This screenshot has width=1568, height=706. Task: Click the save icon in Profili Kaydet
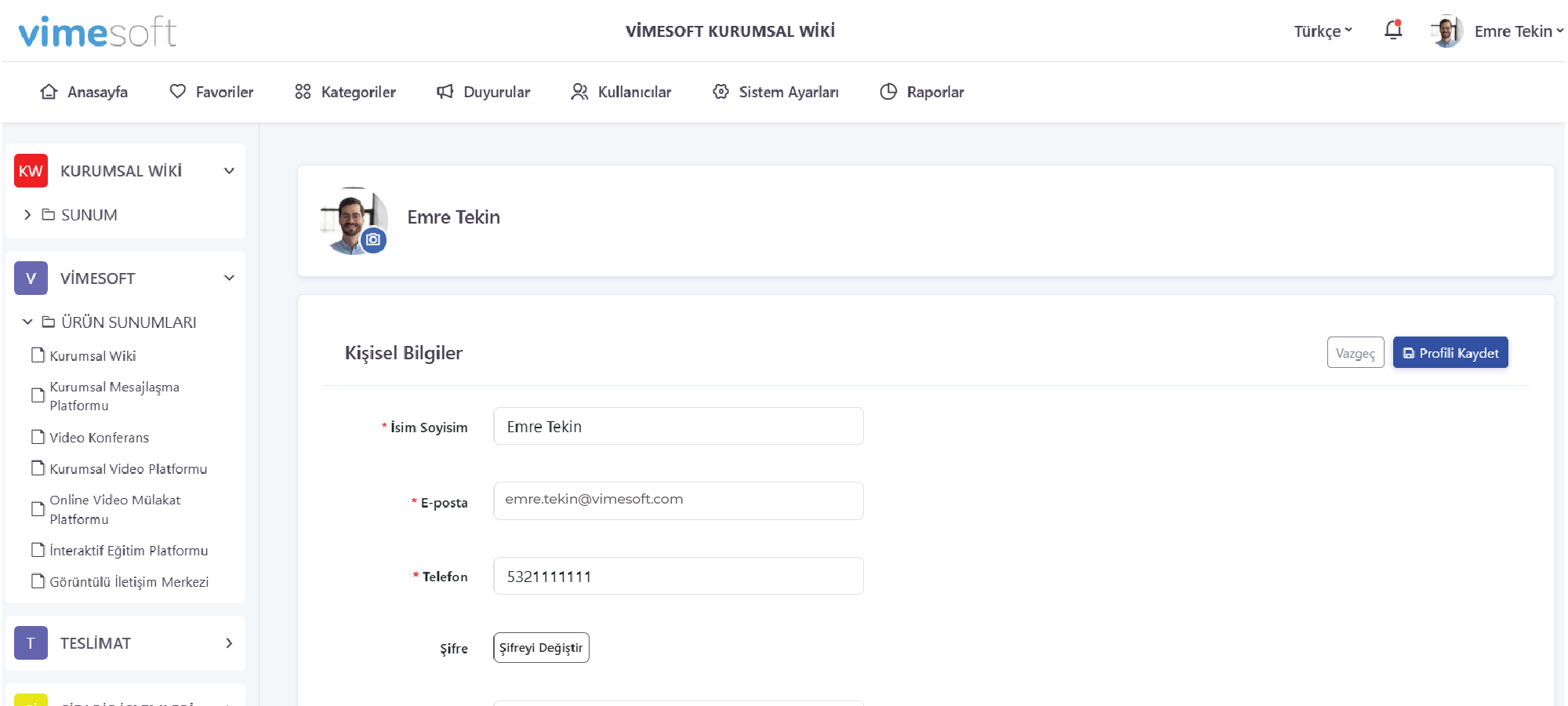pos(1409,353)
